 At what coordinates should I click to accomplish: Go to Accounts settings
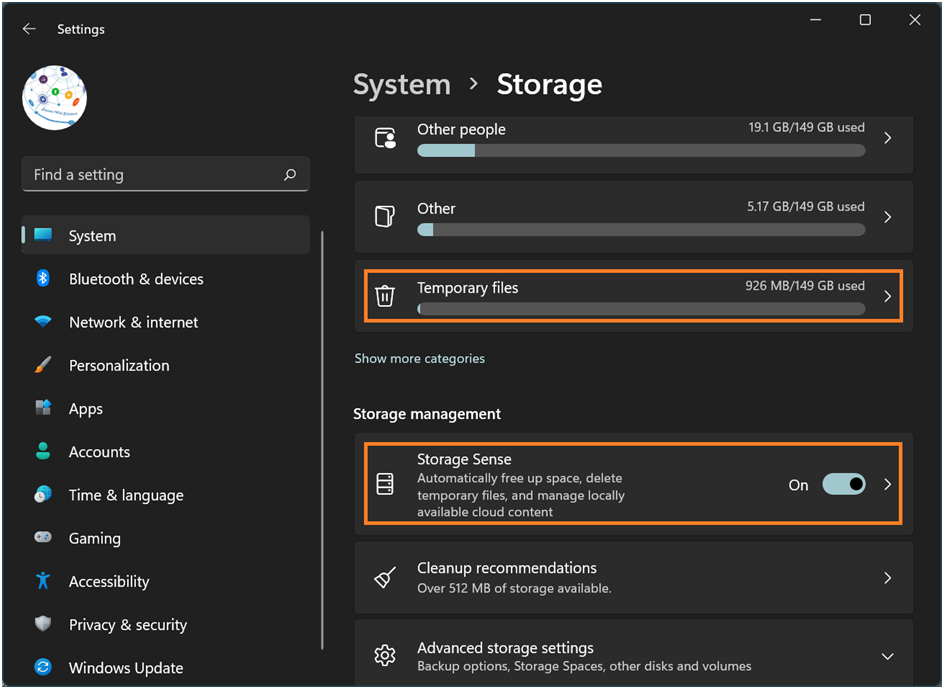tap(99, 452)
